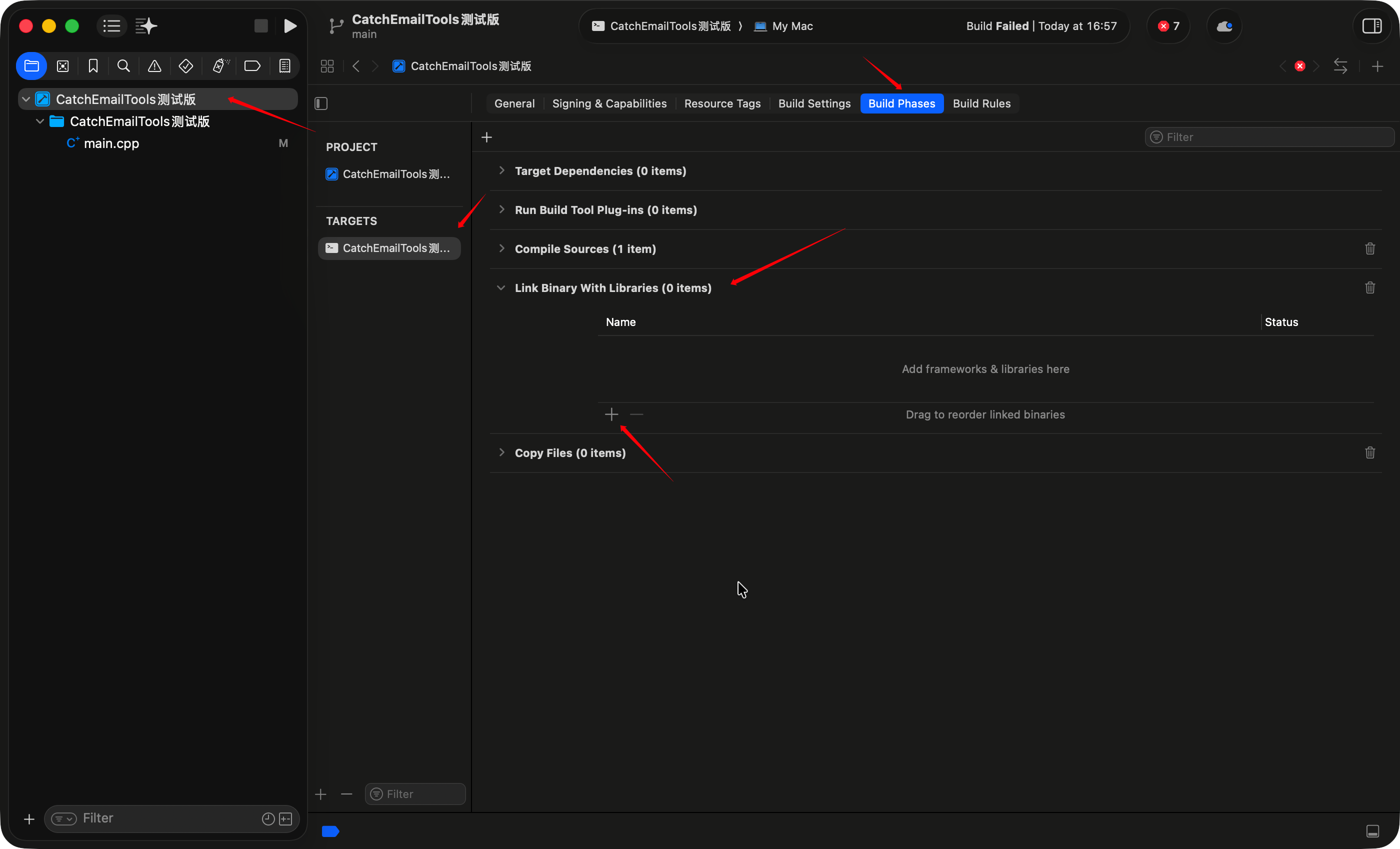Toggle the right inspector panel
This screenshot has width=1400, height=849.
tap(1371, 26)
